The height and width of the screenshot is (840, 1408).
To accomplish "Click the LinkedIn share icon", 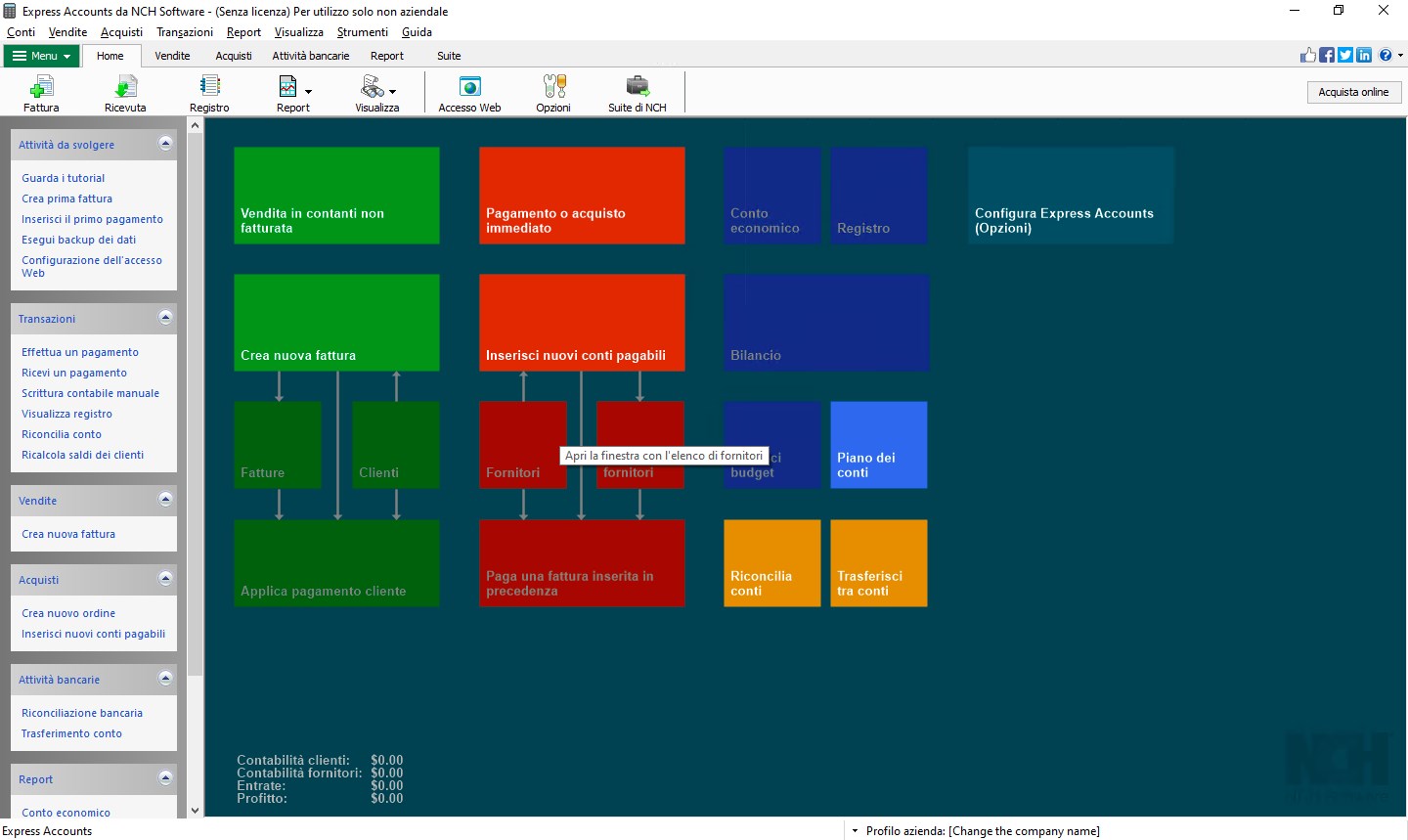I will 1364,55.
